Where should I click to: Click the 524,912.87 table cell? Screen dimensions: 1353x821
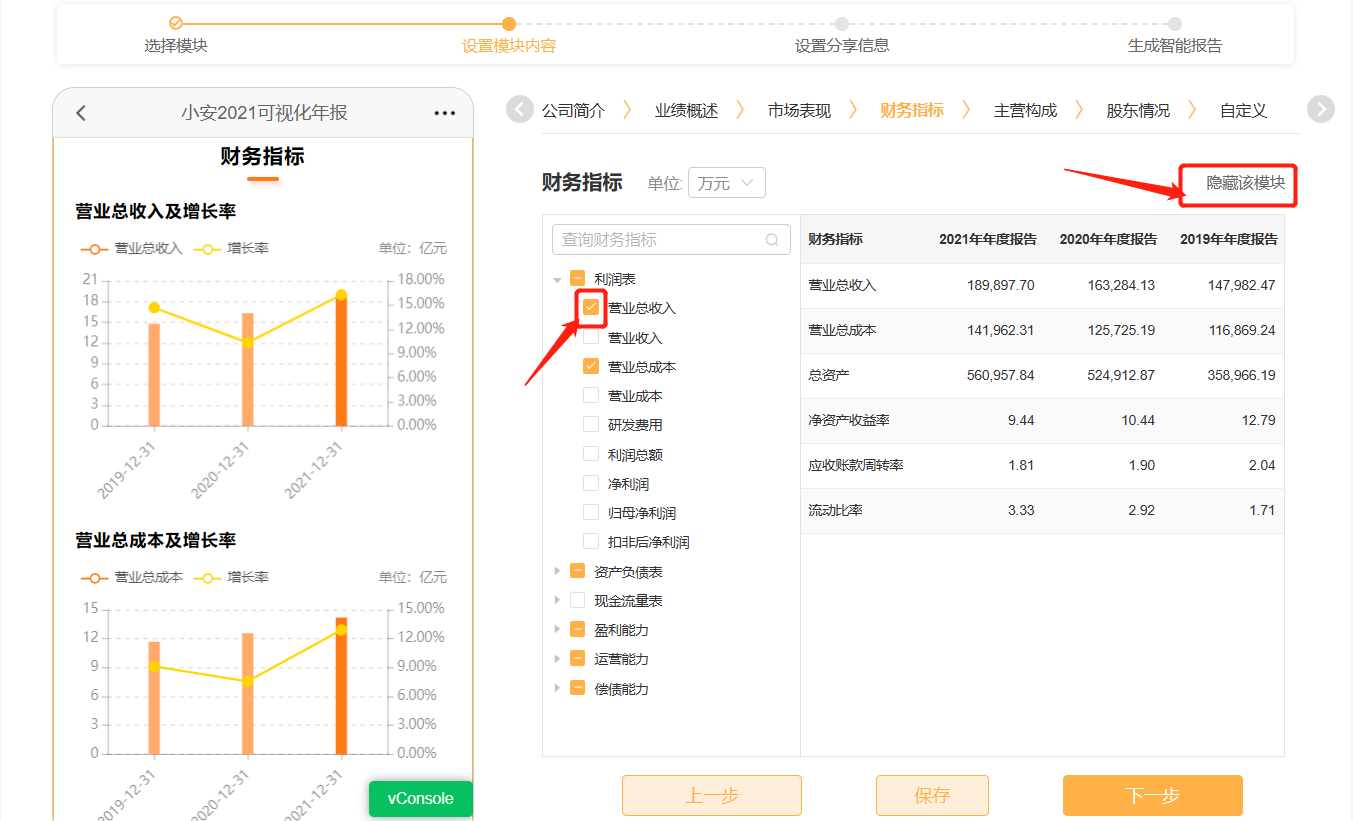1121,375
